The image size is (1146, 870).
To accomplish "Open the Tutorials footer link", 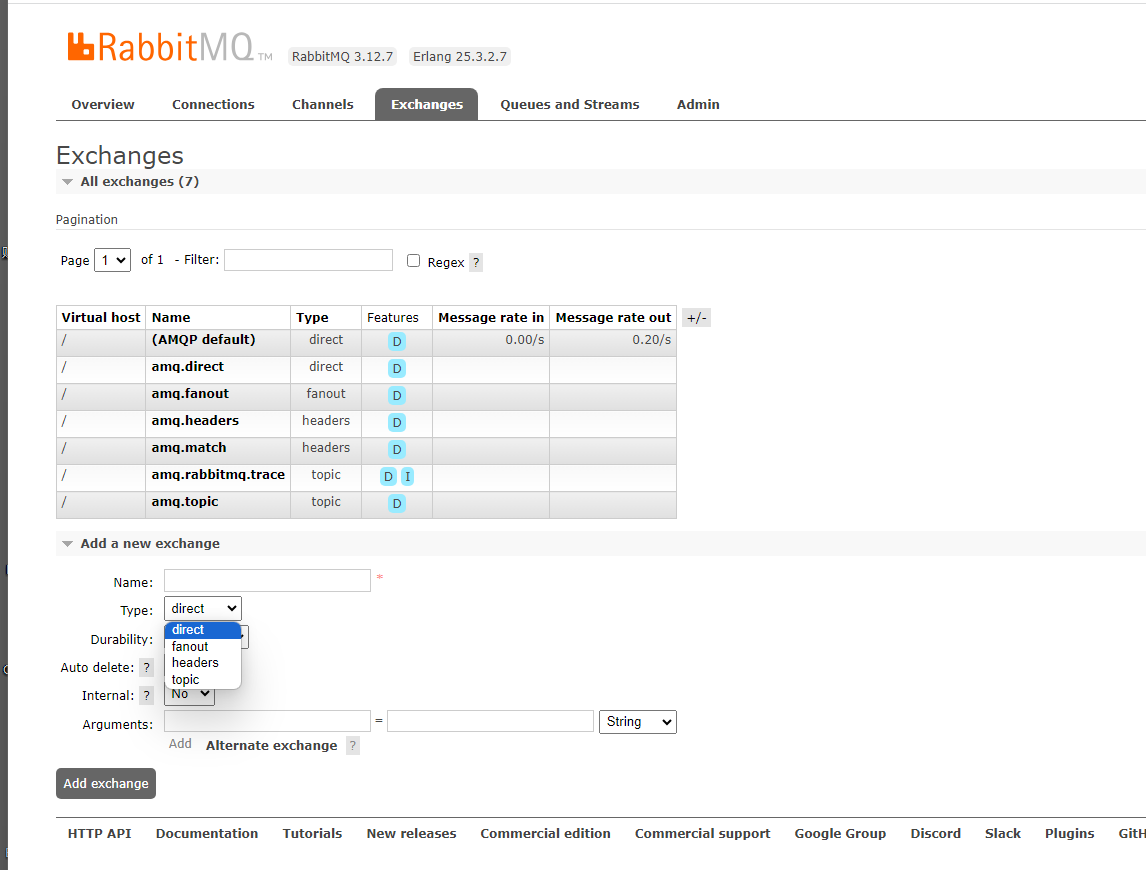I will [x=312, y=833].
